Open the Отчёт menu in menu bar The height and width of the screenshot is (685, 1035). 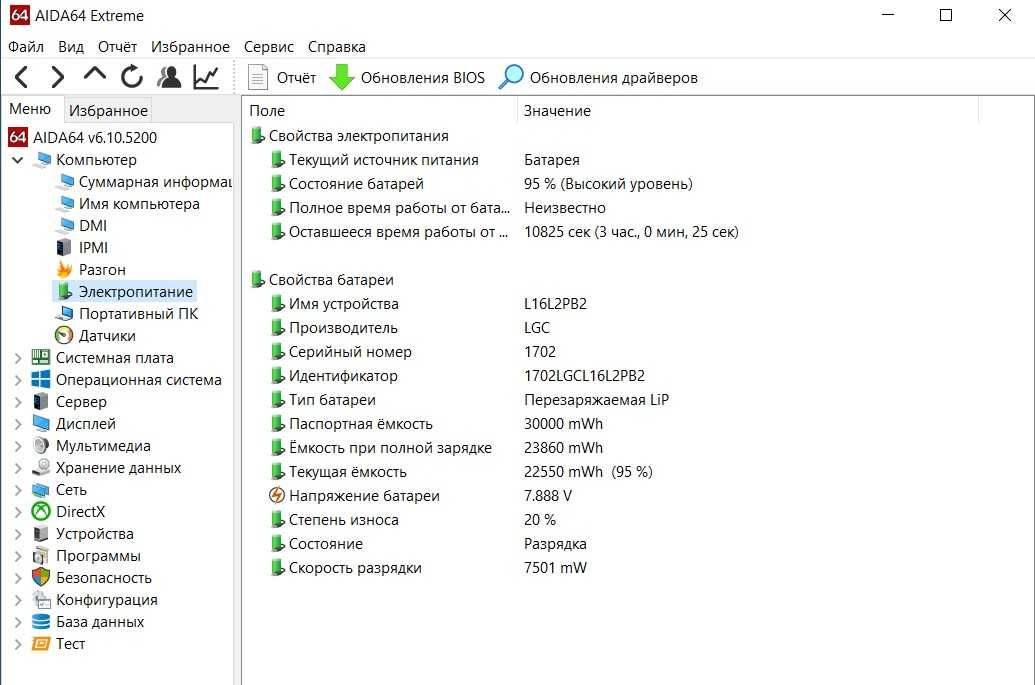click(x=117, y=47)
